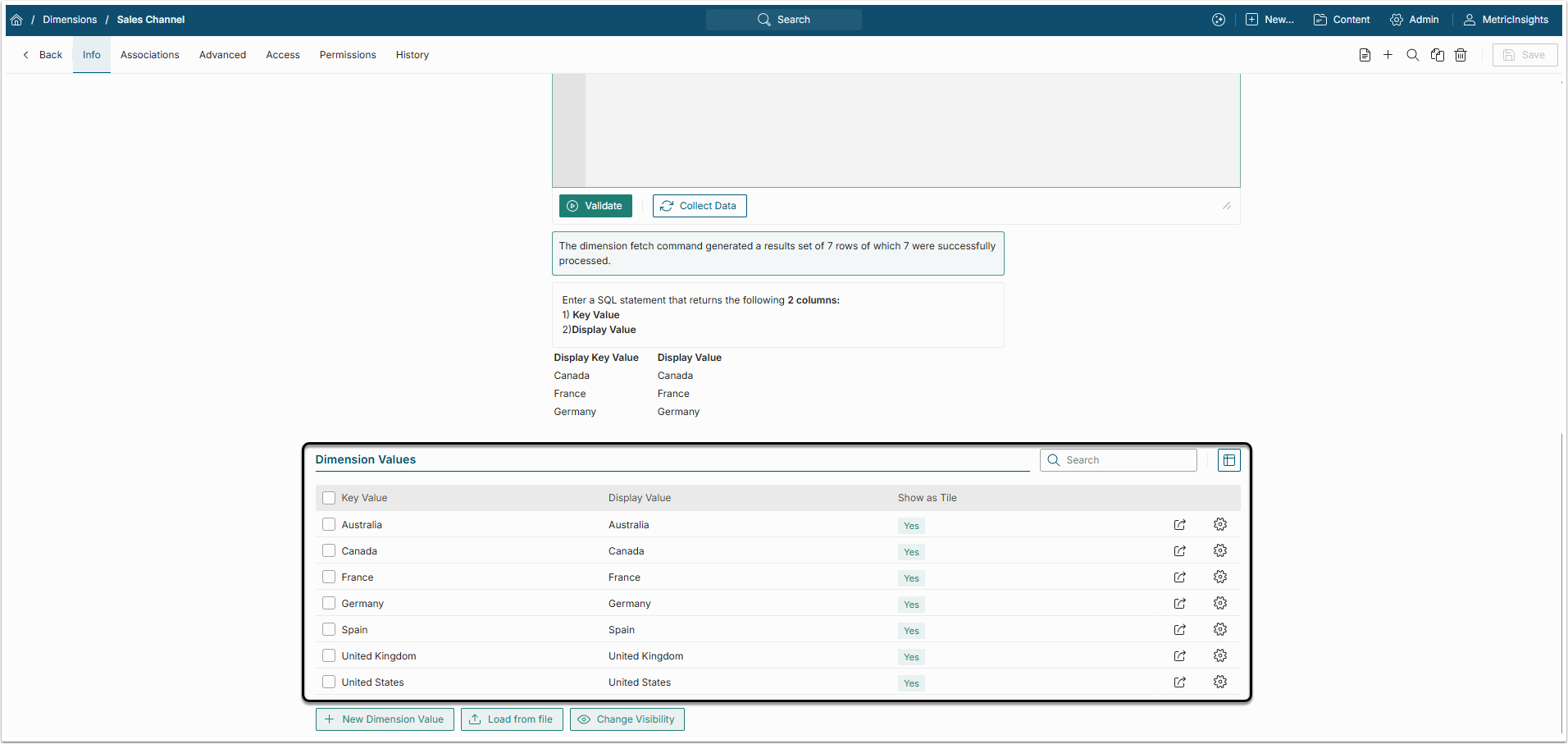
Task: Click the magnifier icon beside the plus icon
Action: (1412, 55)
